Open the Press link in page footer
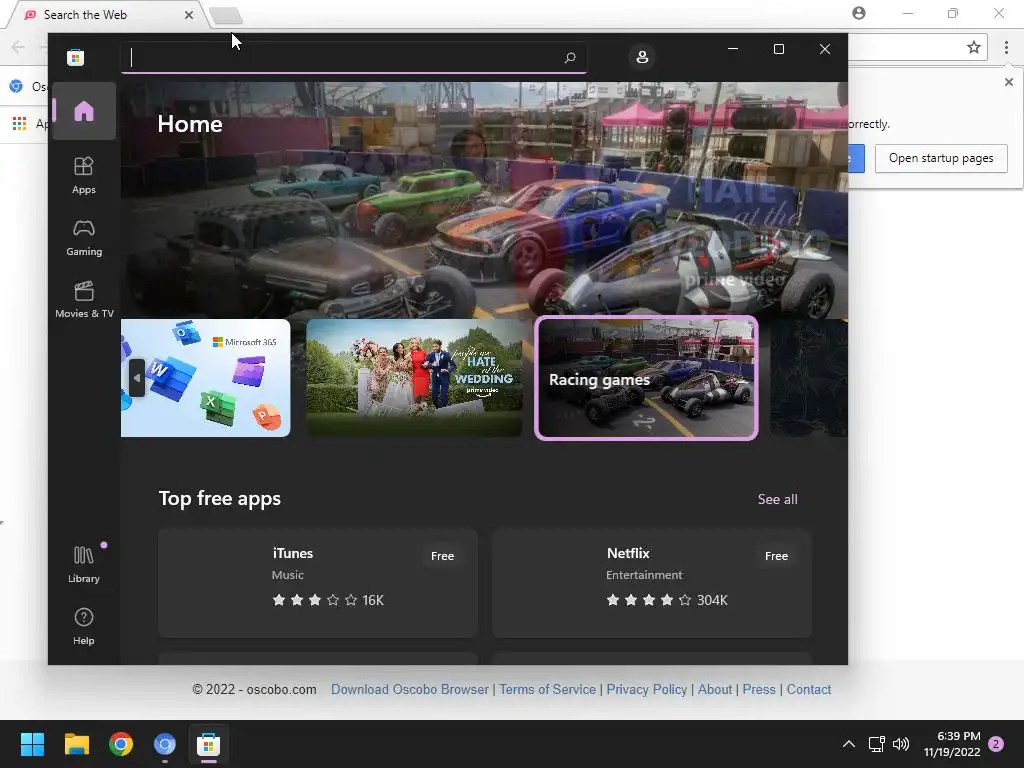1024x768 pixels. click(759, 689)
